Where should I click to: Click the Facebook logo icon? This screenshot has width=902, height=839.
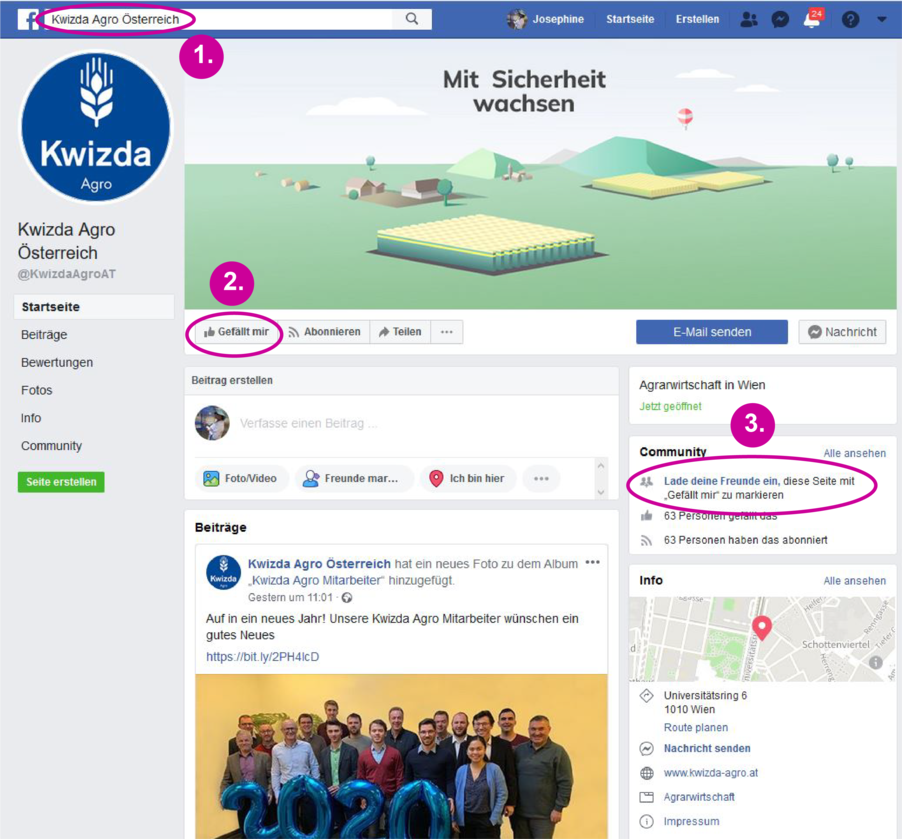28,19
